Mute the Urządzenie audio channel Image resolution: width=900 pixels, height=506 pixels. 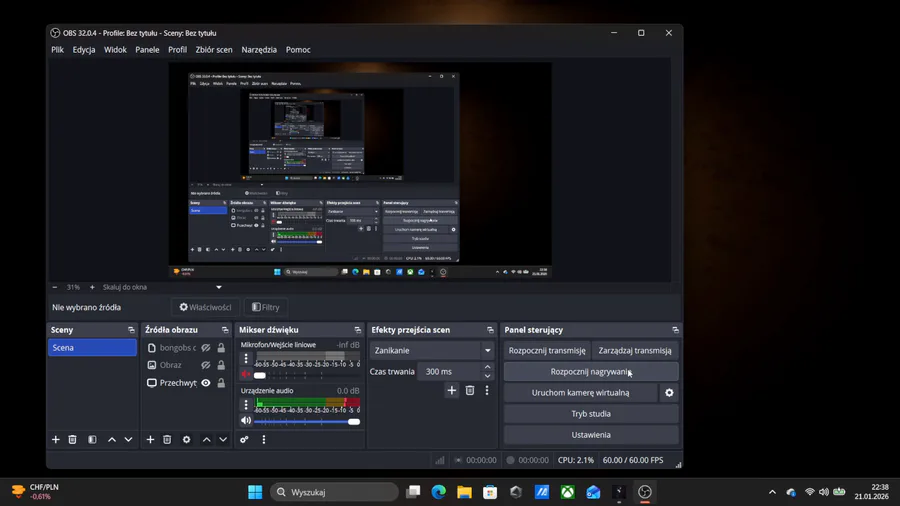[x=246, y=421]
